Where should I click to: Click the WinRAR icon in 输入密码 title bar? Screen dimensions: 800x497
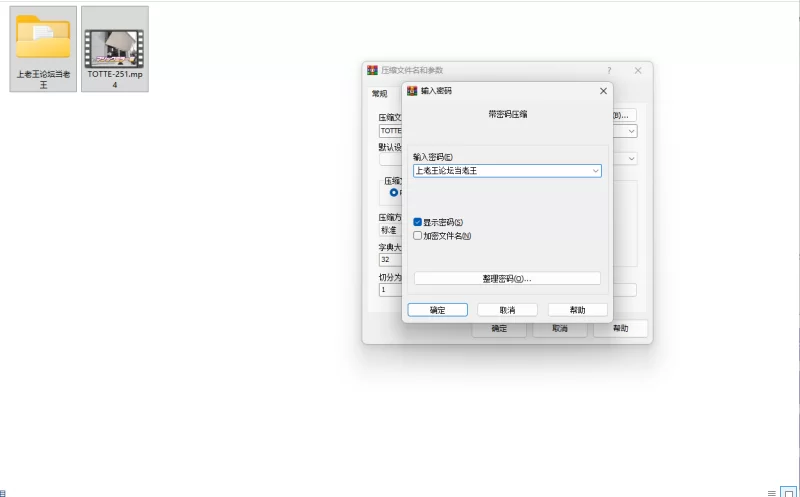(x=412, y=91)
